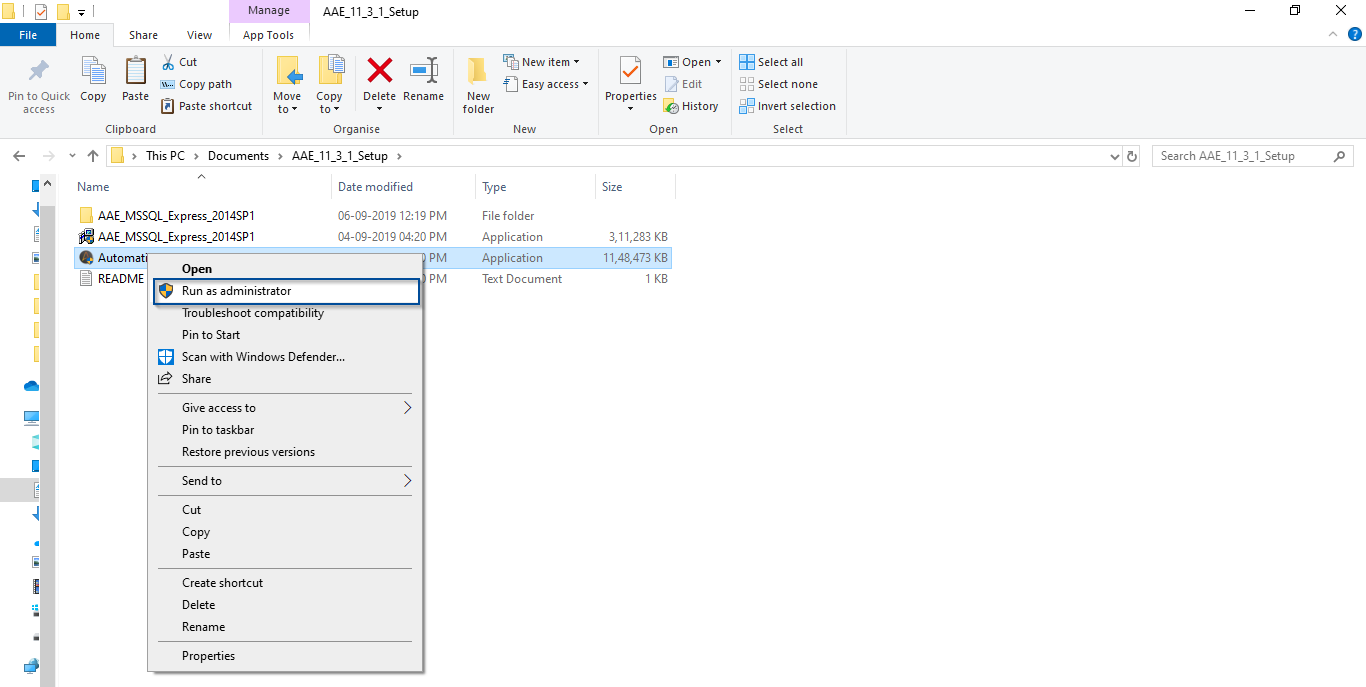Click the red Delete icon in ribbon
Viewport: 1366px width, 687px height.
379,72
